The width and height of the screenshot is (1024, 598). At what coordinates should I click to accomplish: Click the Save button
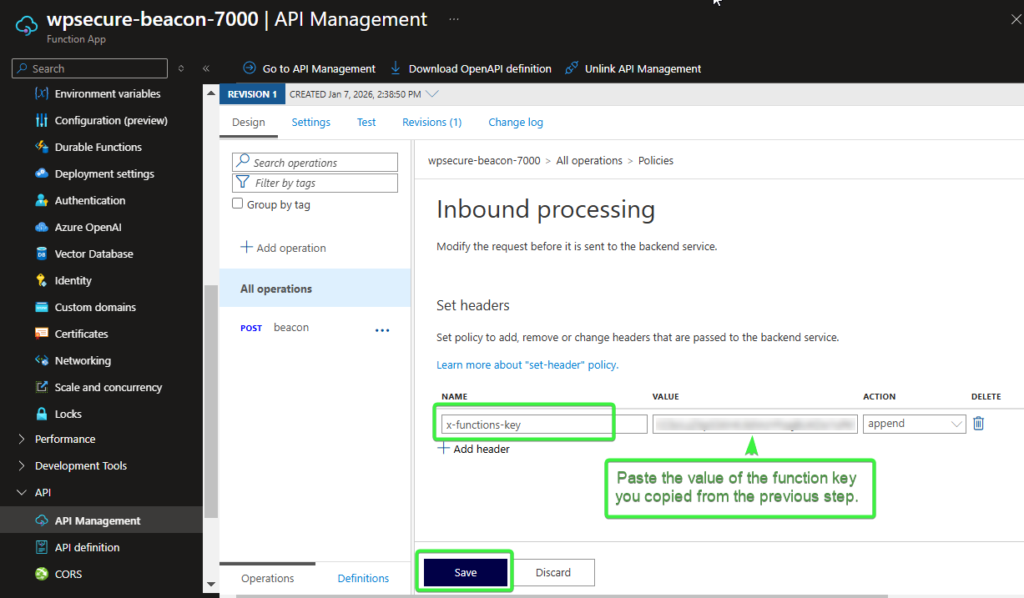pyautogui.click(x=465, y=572)
